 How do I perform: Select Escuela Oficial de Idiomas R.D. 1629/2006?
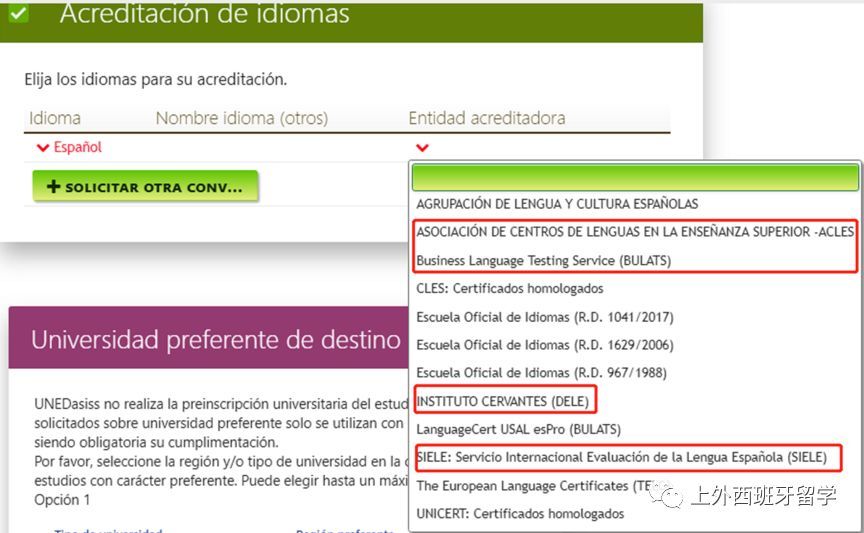click(x=544, y=345)
